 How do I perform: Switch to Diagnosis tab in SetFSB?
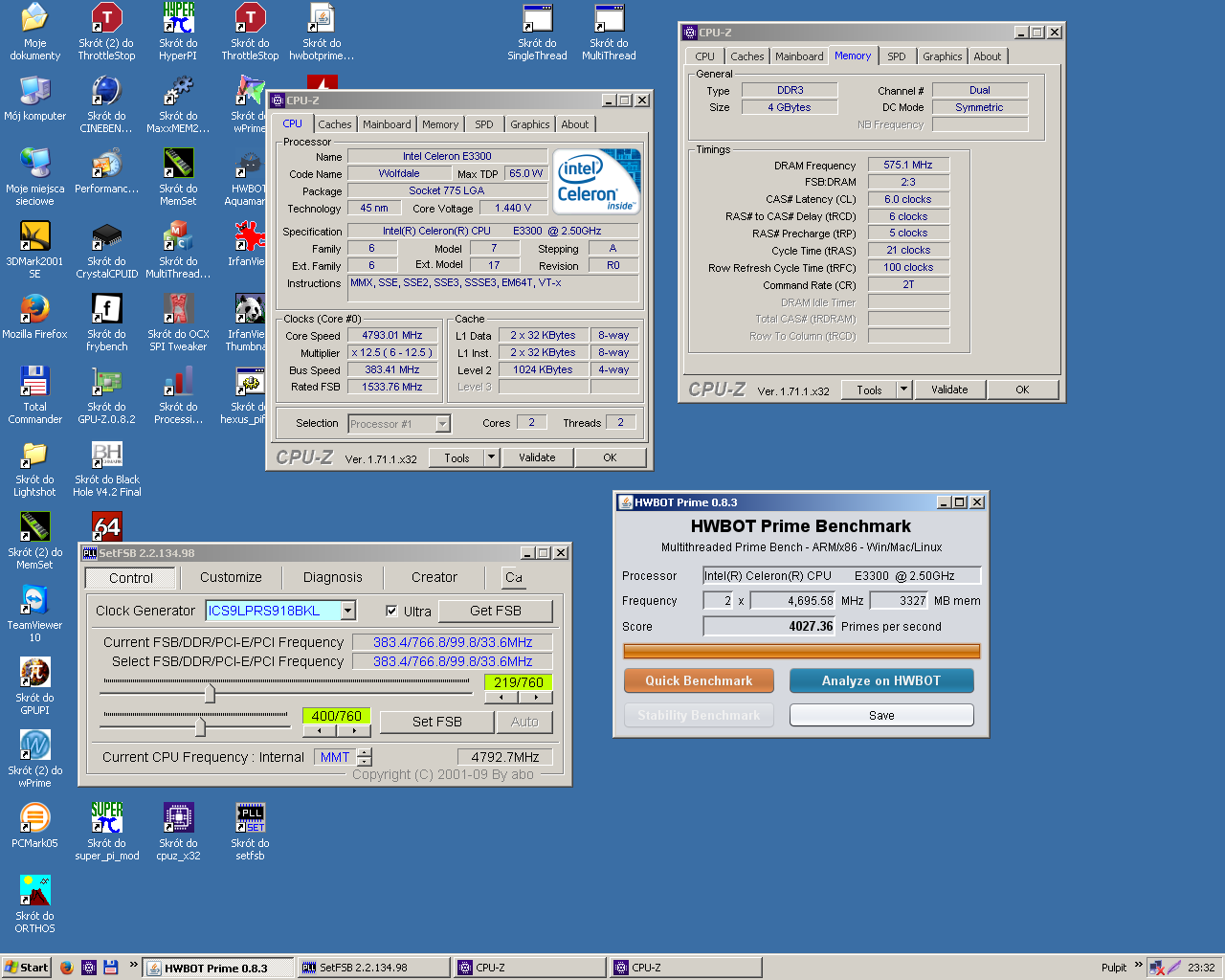coord(333,577)
